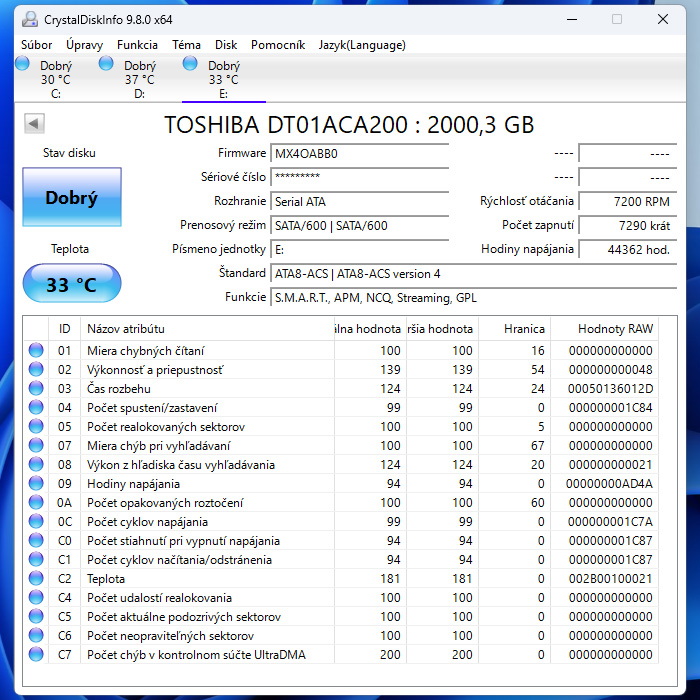
Task: Click status icon for Počet realokovaných sektorov
Action: [37, 426]
